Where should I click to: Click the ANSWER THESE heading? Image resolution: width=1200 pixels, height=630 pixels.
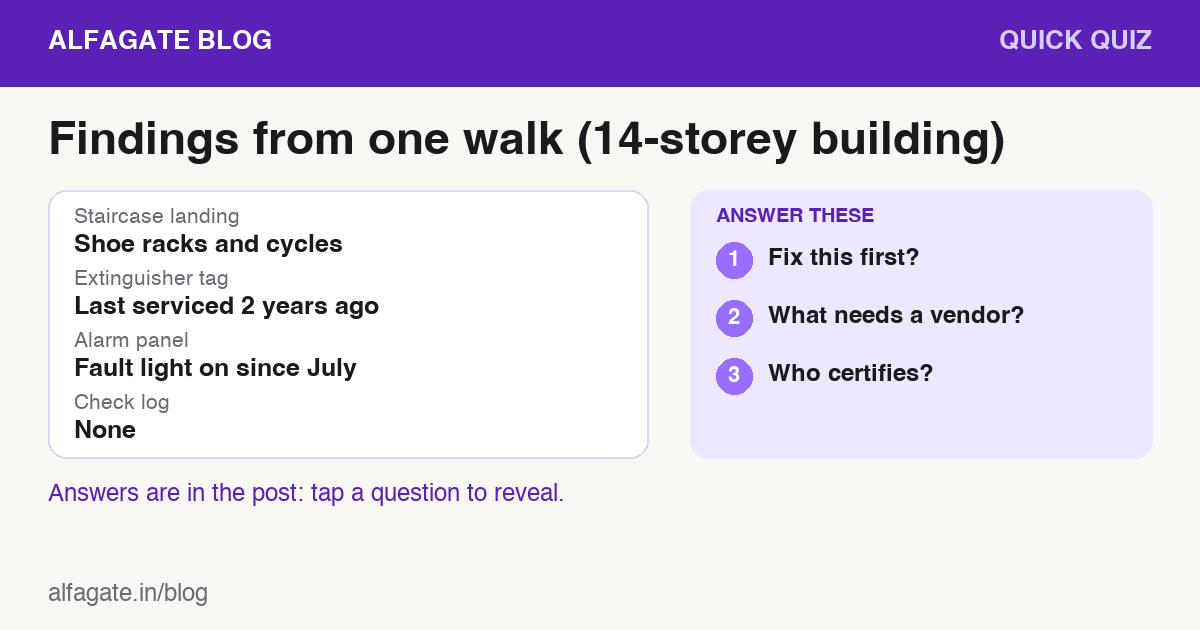tap(795, 215)
